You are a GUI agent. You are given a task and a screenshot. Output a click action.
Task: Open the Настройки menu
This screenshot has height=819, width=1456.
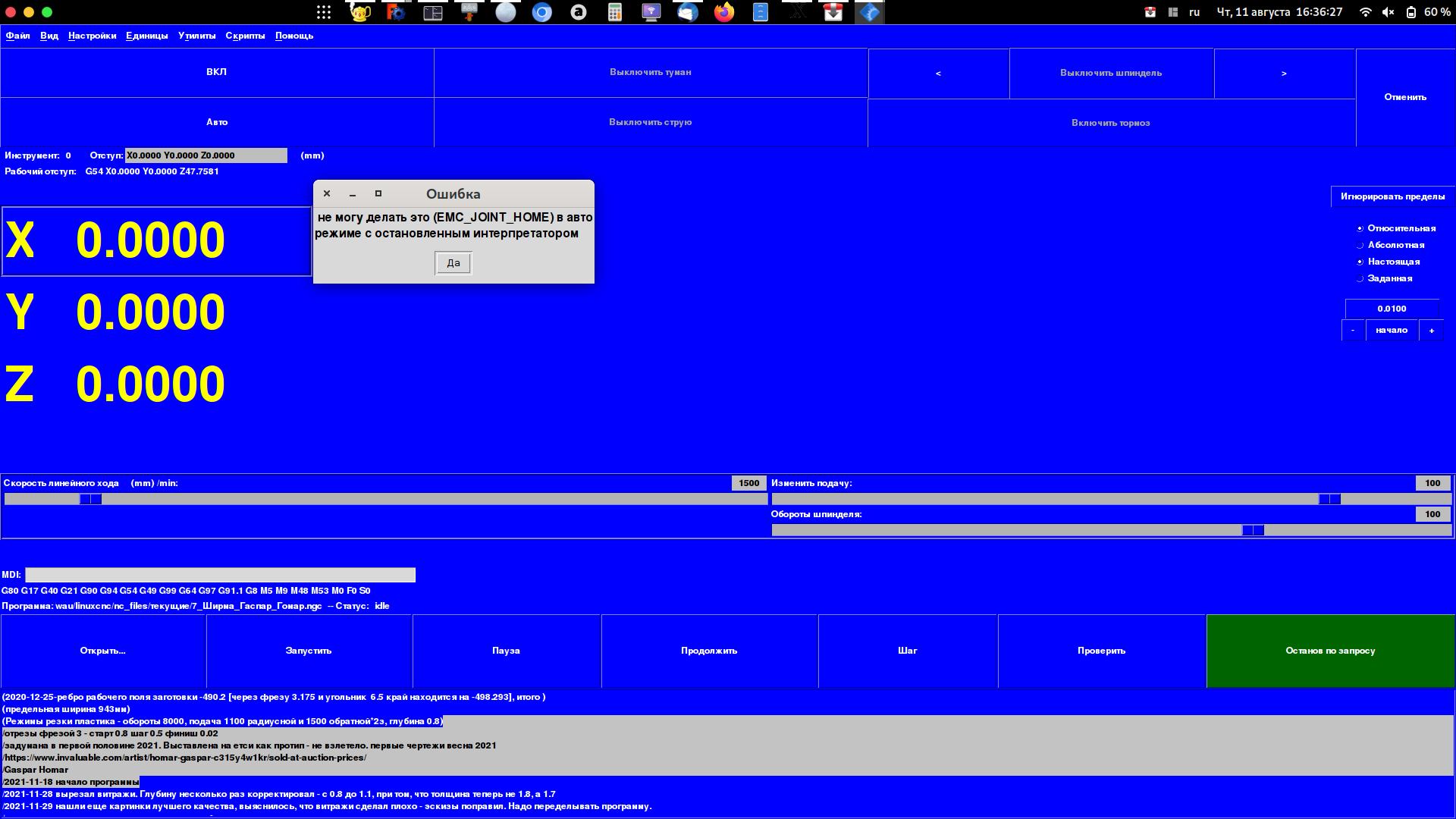click(92, 36)
